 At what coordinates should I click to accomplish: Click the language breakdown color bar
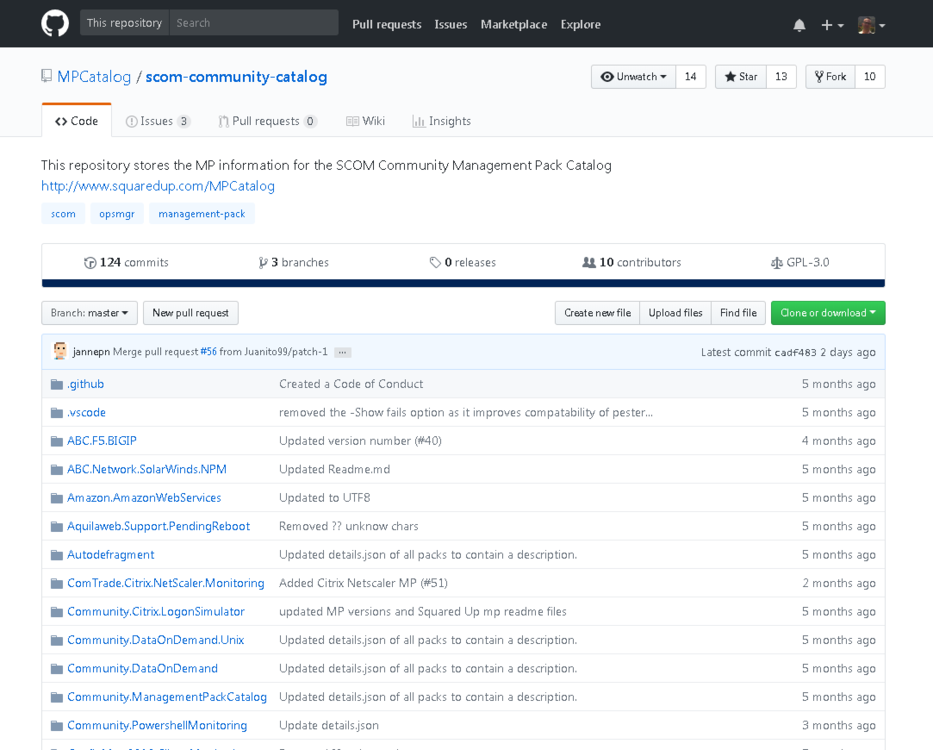click(x=463, y=284)
